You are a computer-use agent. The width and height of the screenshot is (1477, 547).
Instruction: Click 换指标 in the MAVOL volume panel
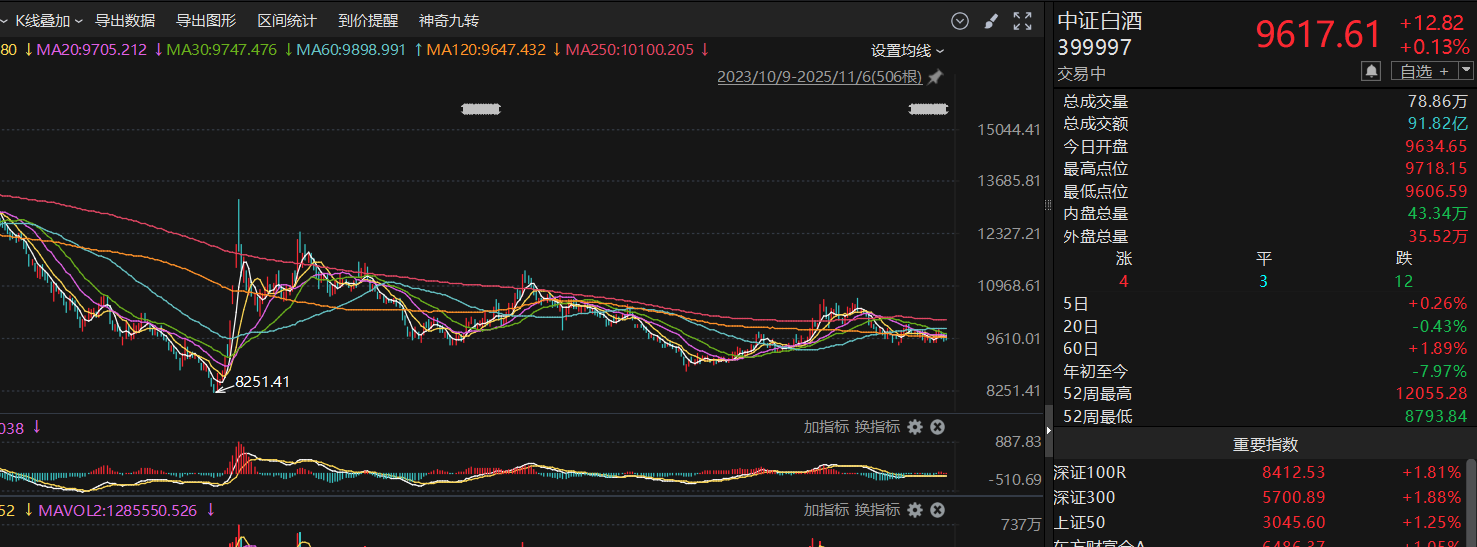[x=878, y=510]
